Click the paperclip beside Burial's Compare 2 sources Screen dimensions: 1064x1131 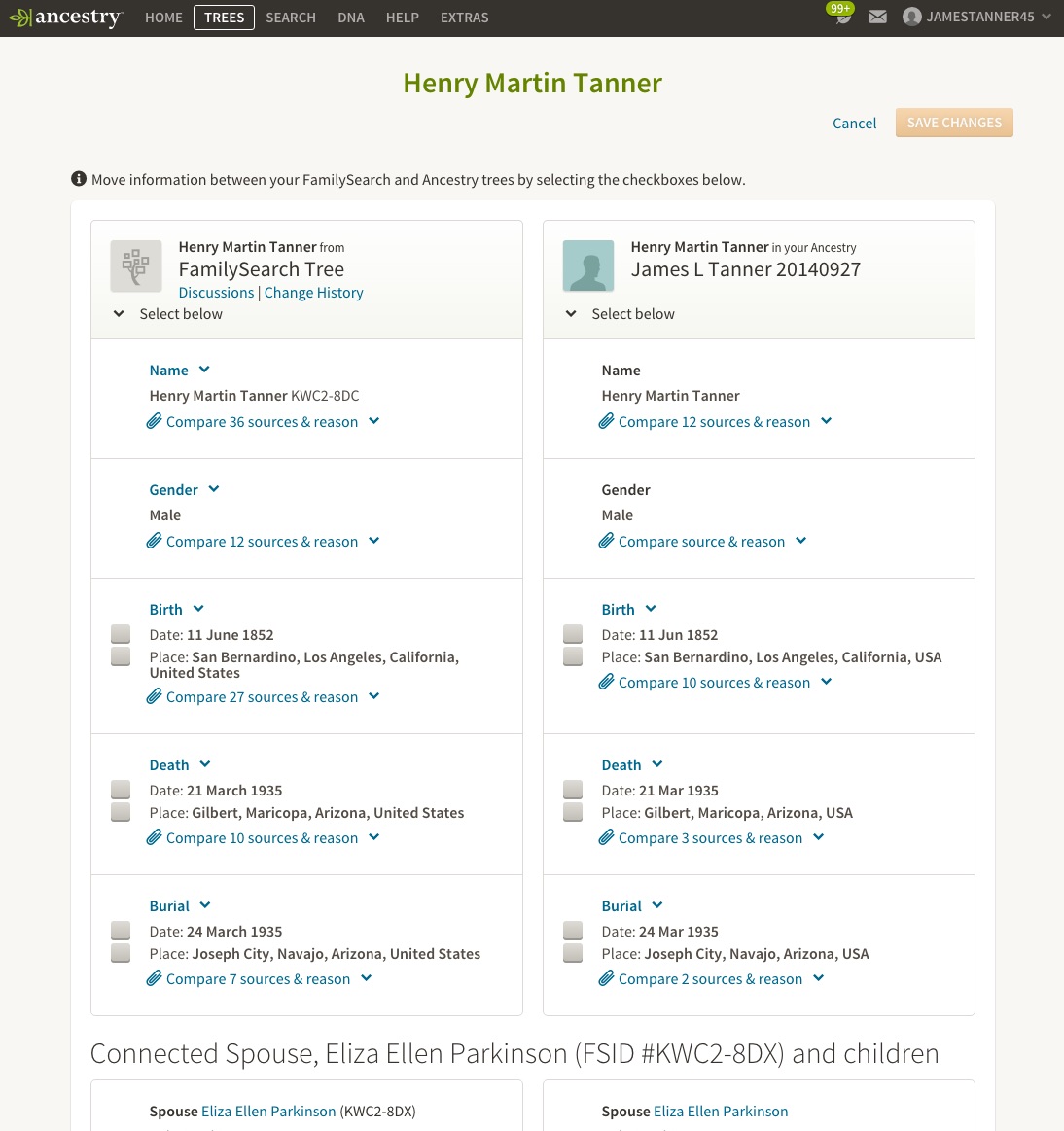click(606, 977)
